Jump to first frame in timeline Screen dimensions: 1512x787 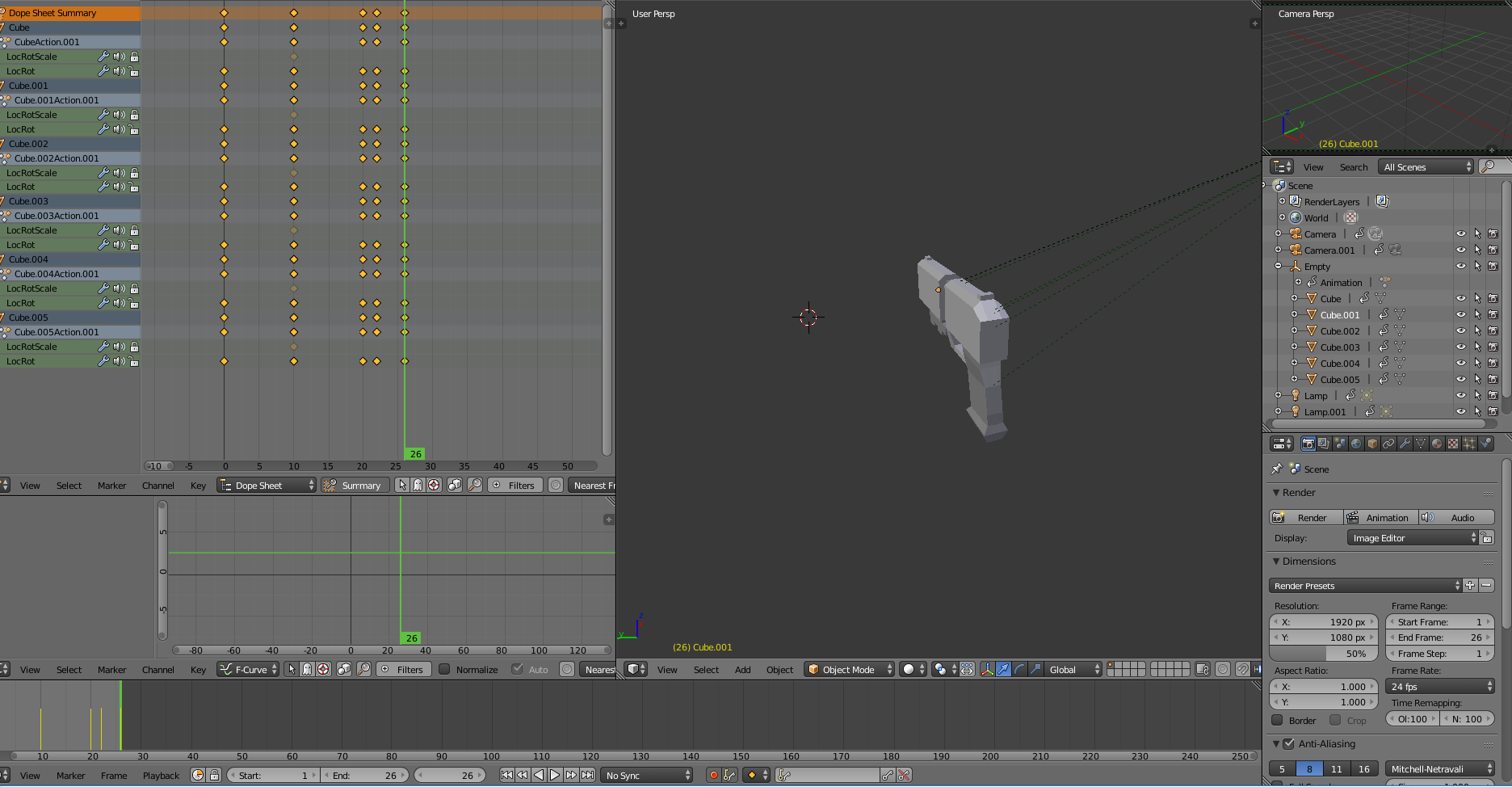506,775
